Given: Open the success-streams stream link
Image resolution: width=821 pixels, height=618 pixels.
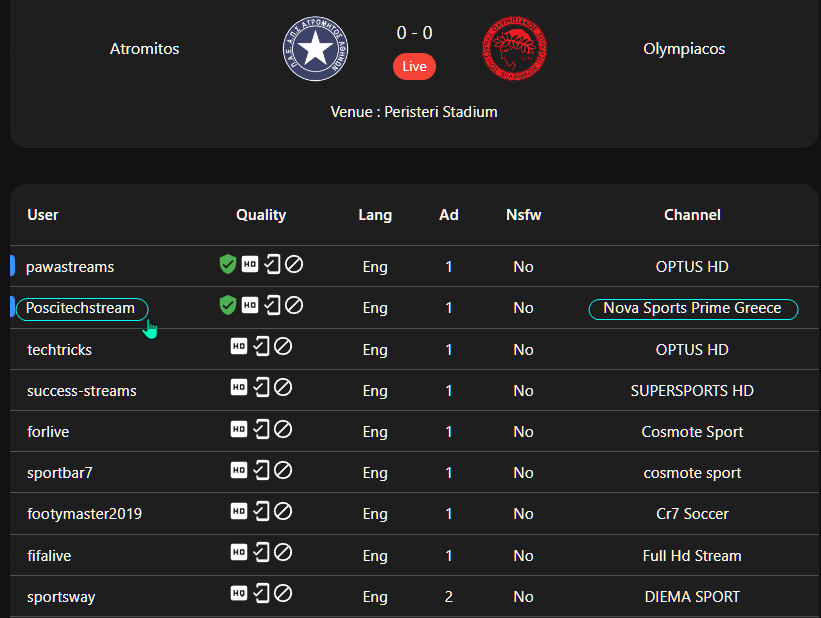Looking at the screenshot, I should click(x=82, y=391).
